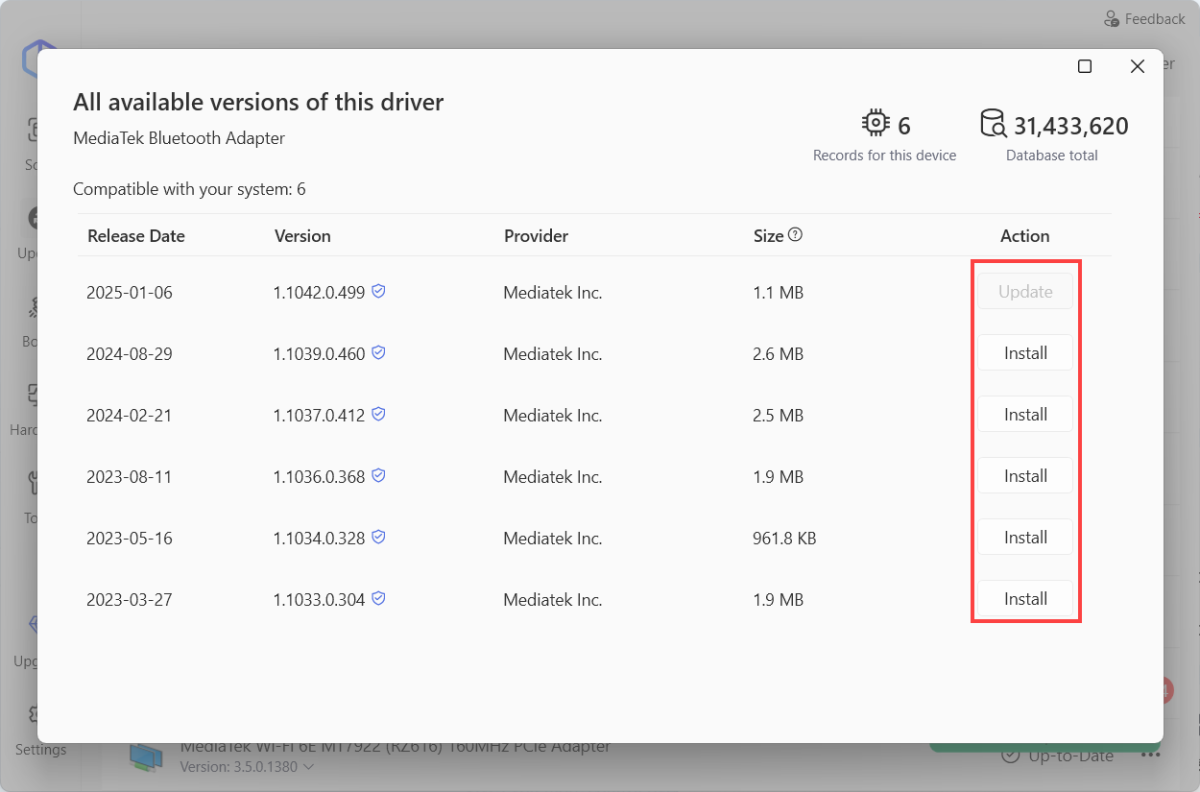Select the 2023-05-16 release date cell
1200x792 pixels.
[x=129, y=539]
